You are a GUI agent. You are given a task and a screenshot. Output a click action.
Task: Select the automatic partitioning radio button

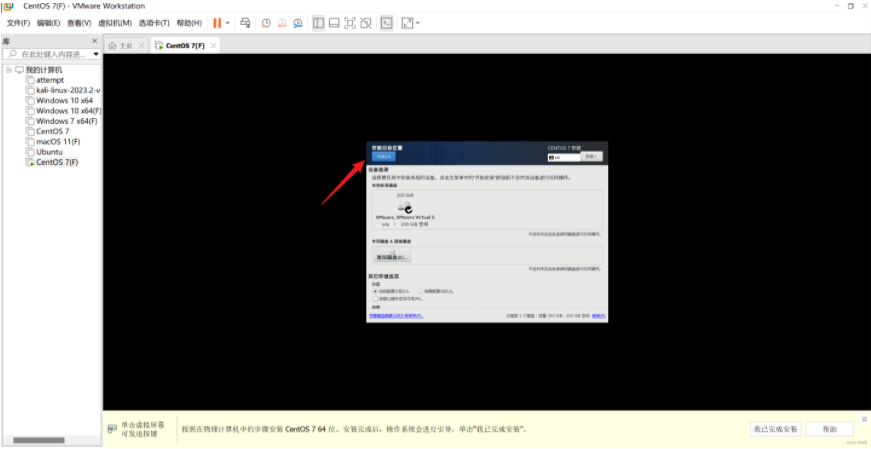click(376, 291)
